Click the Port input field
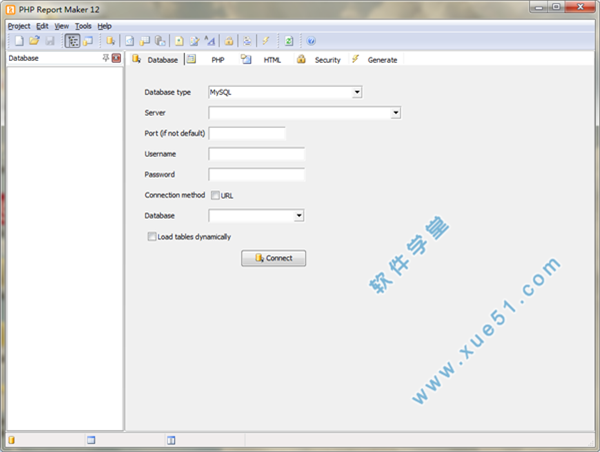The height and width of the screenshot is (452, 600). [x=247, y=133]
